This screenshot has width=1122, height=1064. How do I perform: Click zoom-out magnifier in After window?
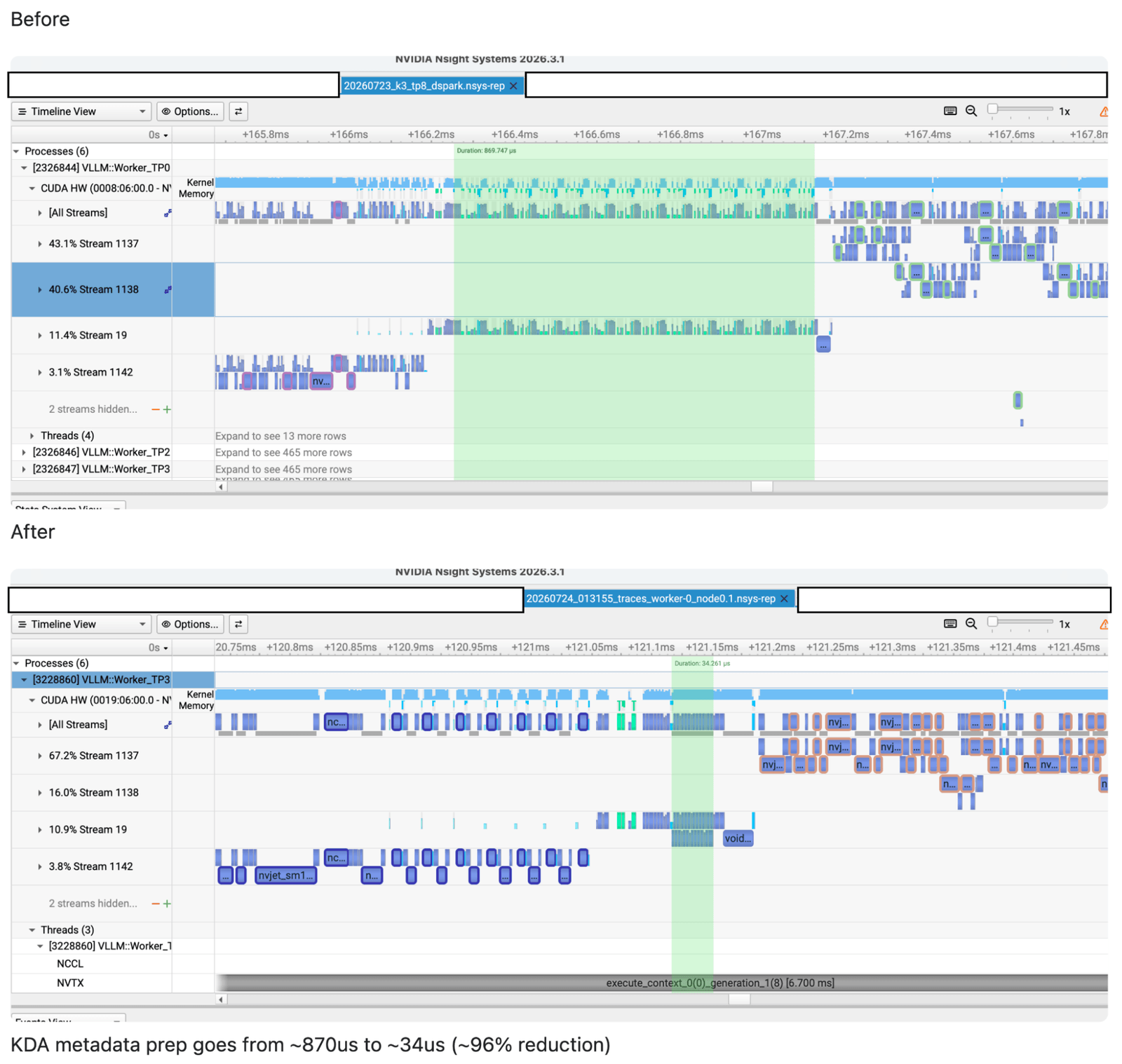[971, 623]
